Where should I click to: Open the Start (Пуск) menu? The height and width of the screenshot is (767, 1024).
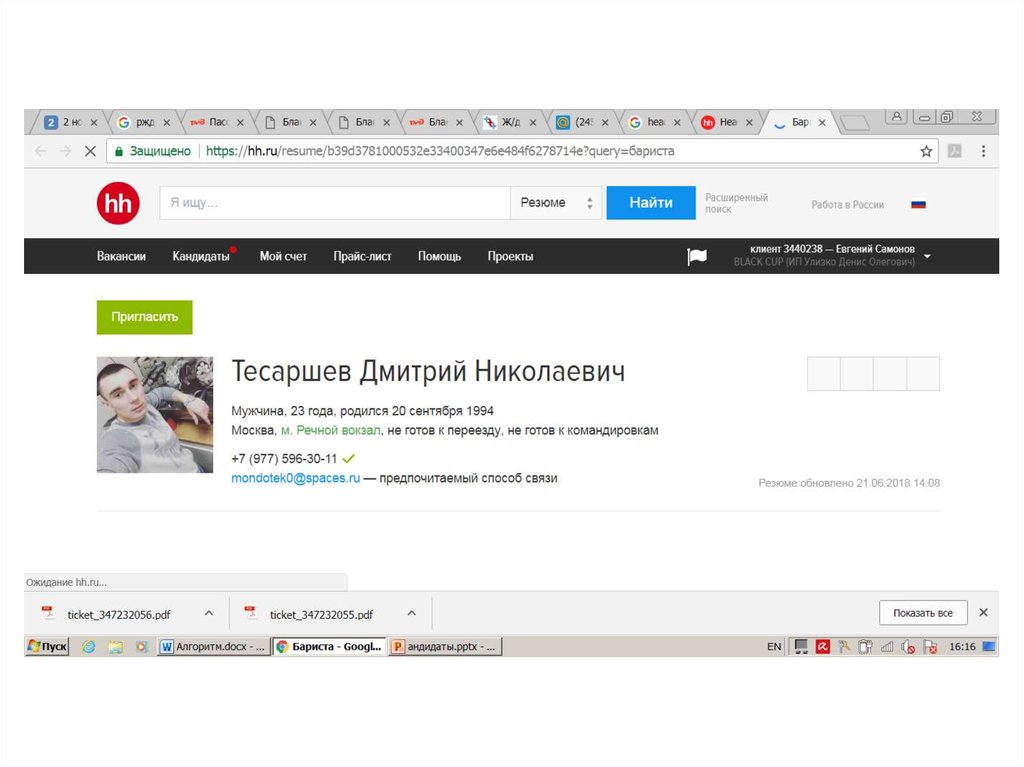click(47, 646)
